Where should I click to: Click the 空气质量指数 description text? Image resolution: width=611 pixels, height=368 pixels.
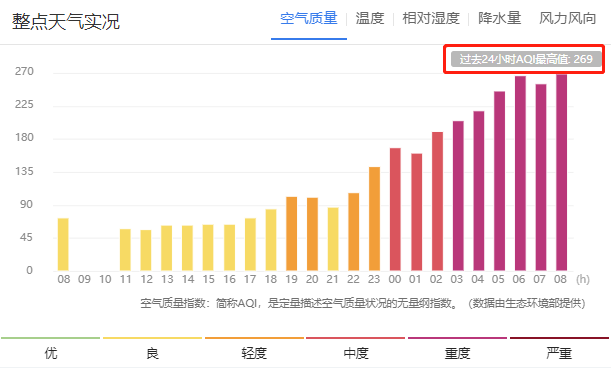click(362, 303)
